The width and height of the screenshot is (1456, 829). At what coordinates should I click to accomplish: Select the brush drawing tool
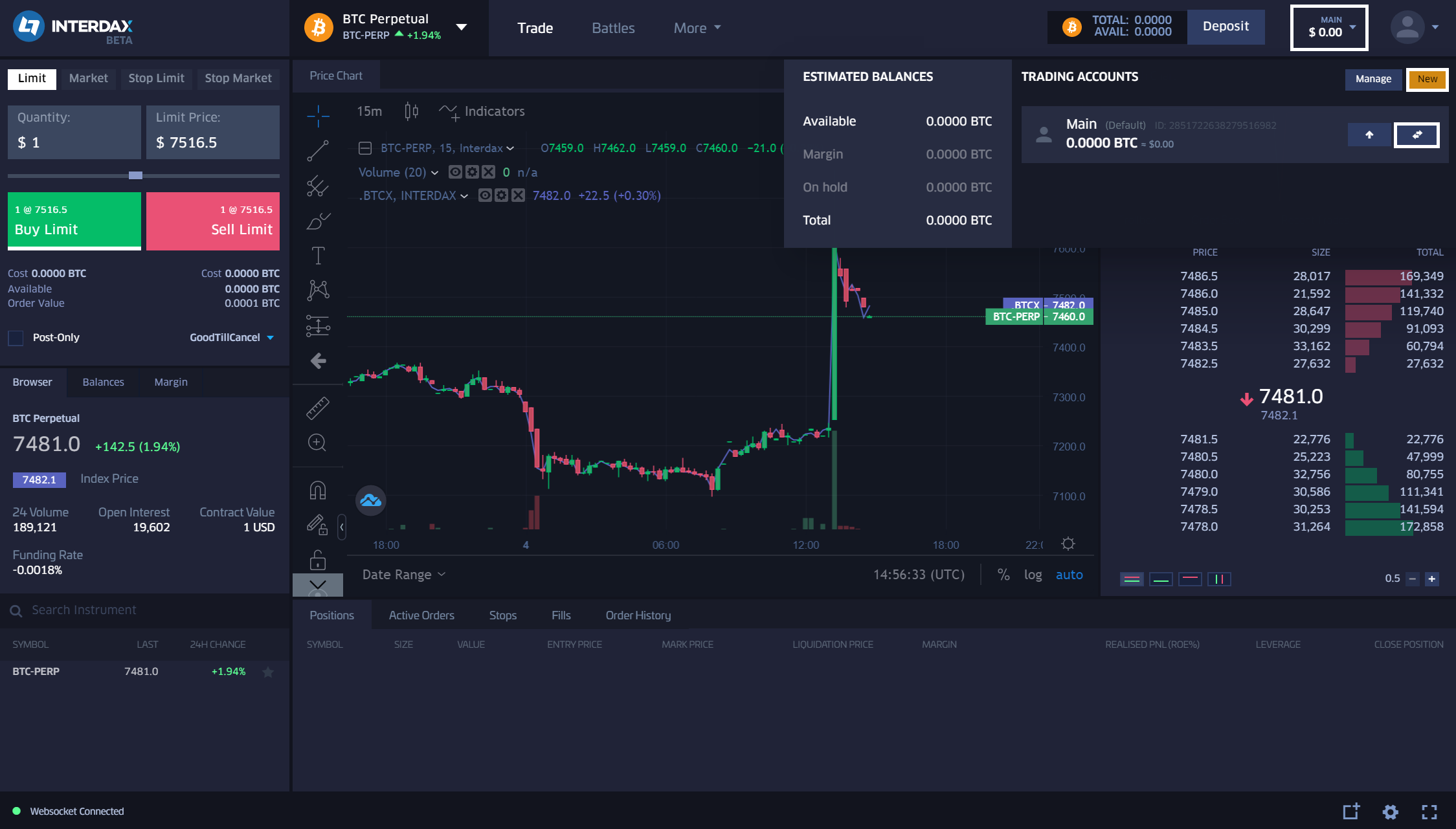(x=318, y=221)
